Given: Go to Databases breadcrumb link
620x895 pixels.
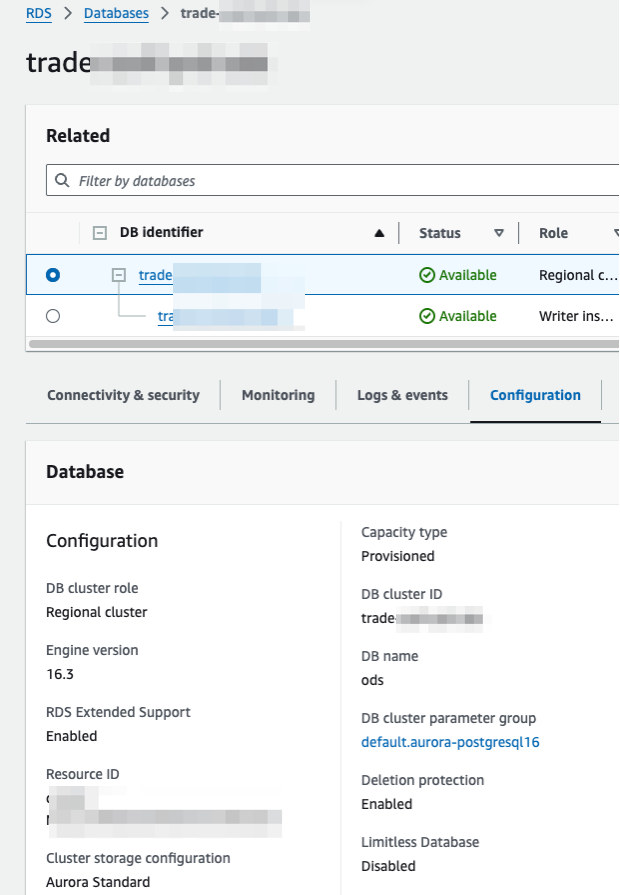Looking at the screenshot, I should click(x=116, y=13).
